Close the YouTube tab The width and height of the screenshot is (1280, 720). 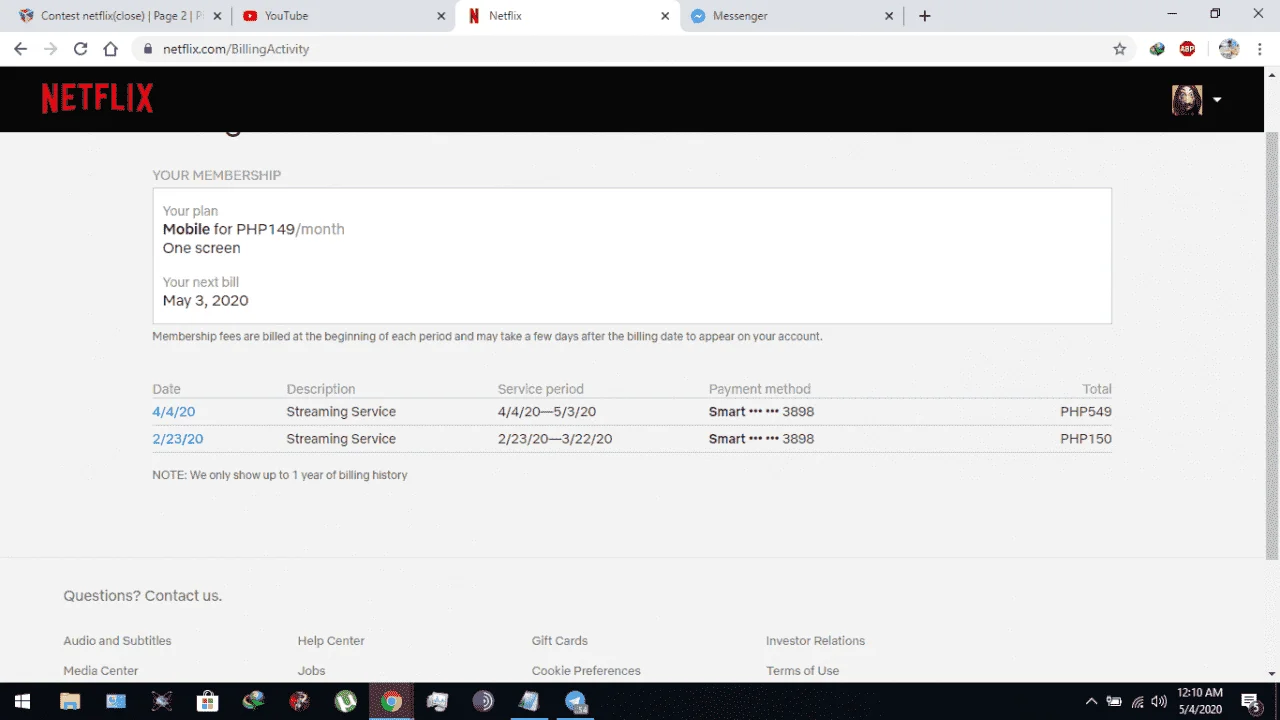click(x=442, y=16)
